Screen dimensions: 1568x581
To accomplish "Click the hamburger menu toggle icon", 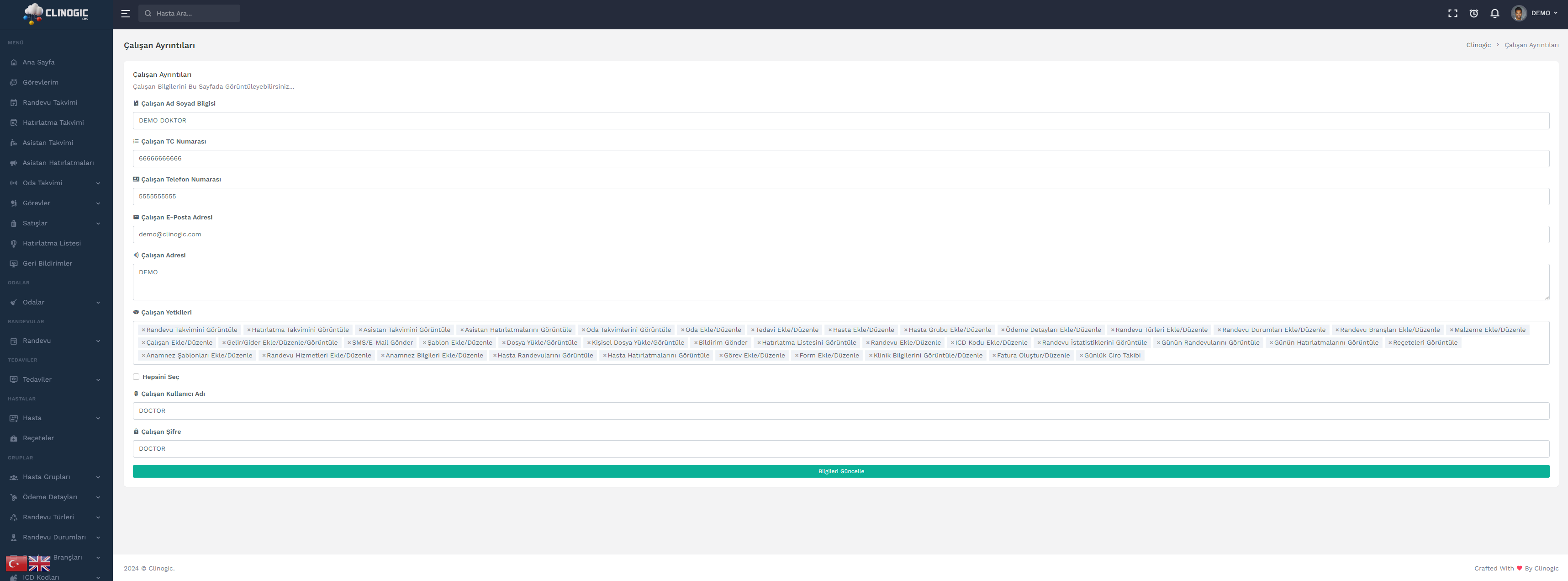I will point(126,13).
